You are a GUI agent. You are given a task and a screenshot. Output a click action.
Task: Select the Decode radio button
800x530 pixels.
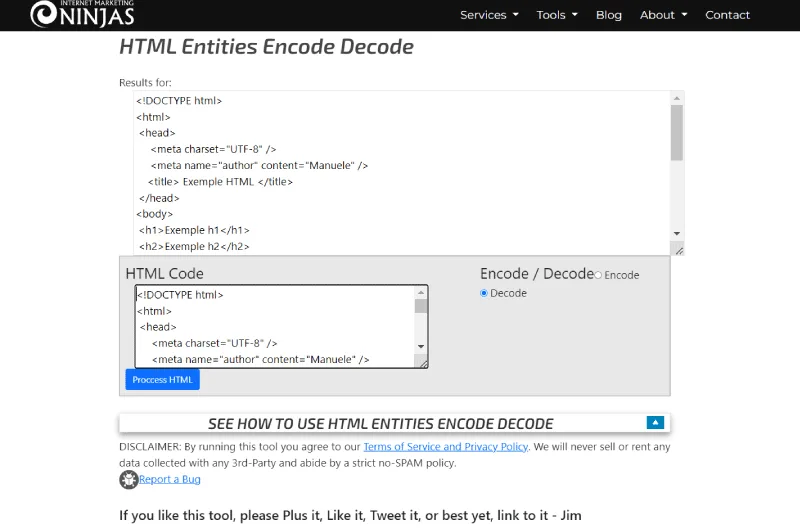485,293
